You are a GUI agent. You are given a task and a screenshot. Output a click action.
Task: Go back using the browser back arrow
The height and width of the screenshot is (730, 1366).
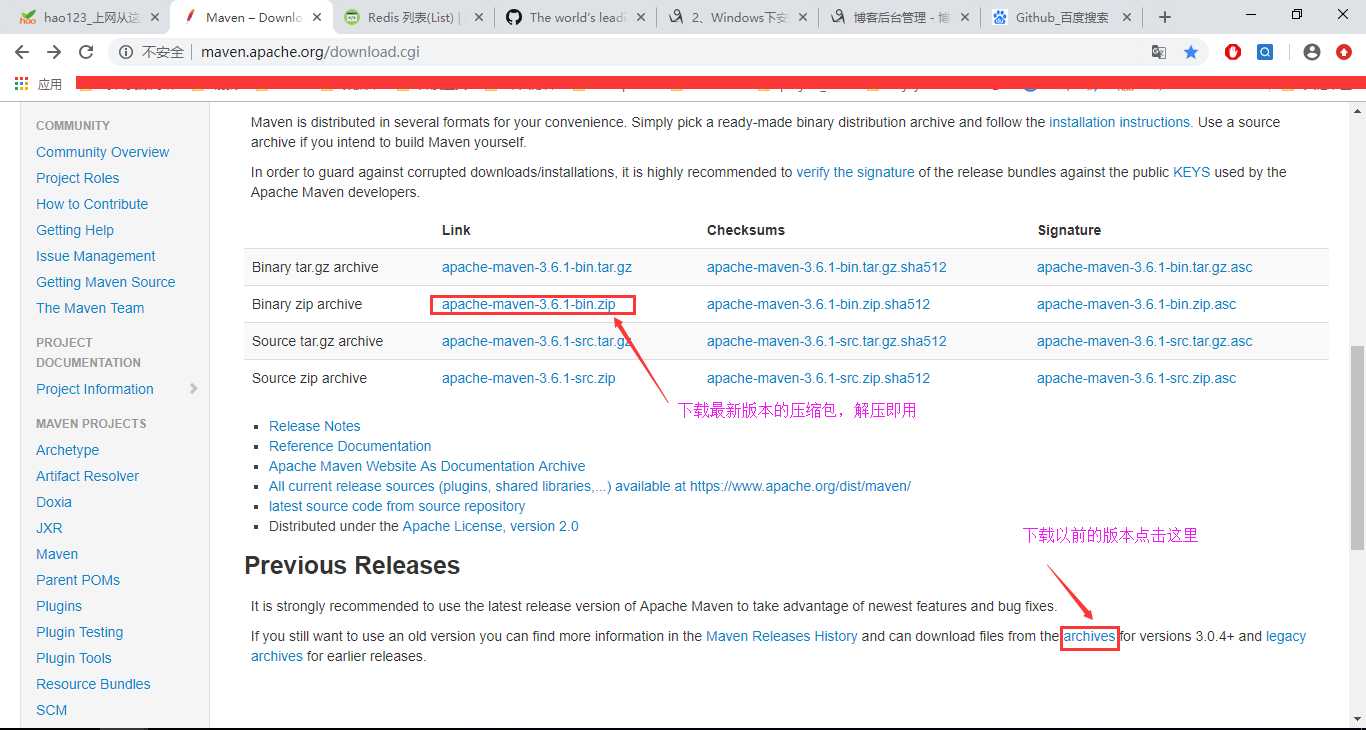point(22,52)
